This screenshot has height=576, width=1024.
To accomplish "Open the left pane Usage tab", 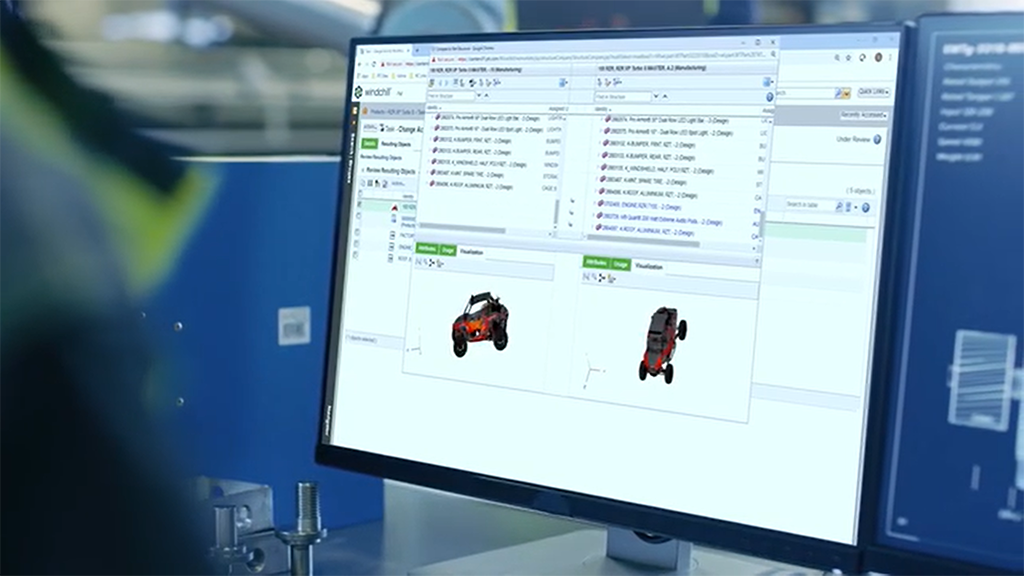I will pyautogui.click(x=447, y=250).
